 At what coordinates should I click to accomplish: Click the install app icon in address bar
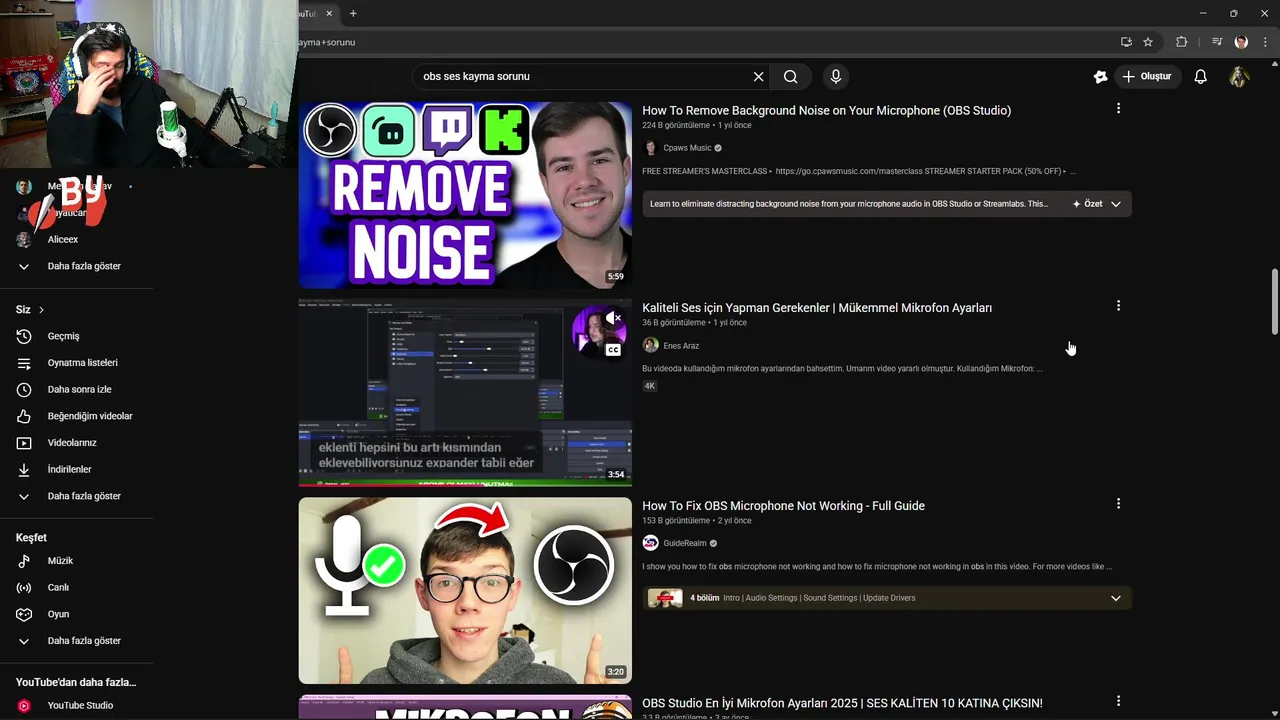click(1126, 42)
